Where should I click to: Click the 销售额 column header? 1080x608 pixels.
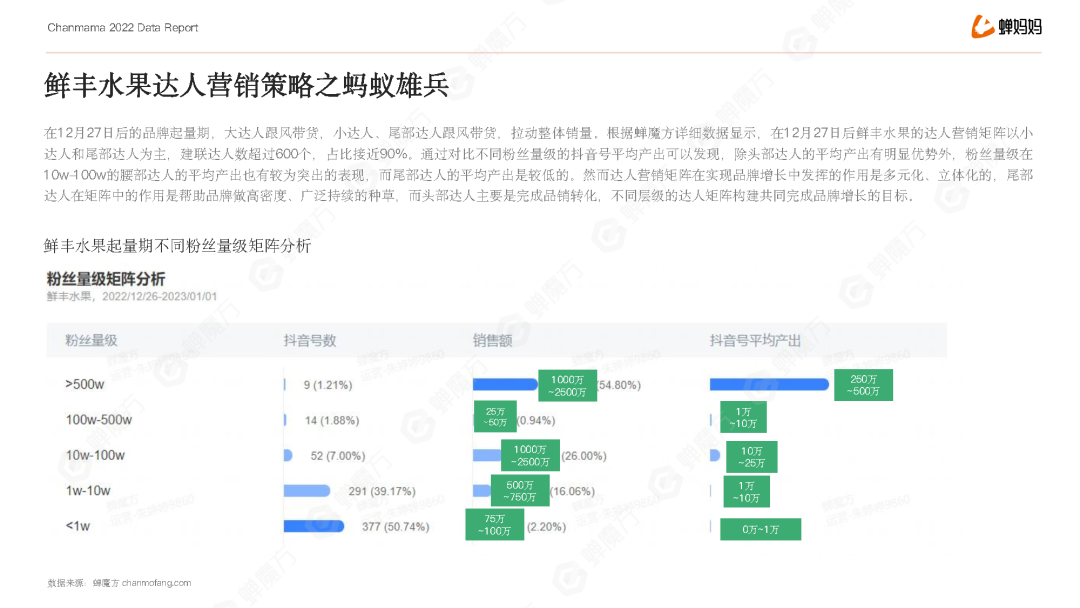tap(492, 340)
